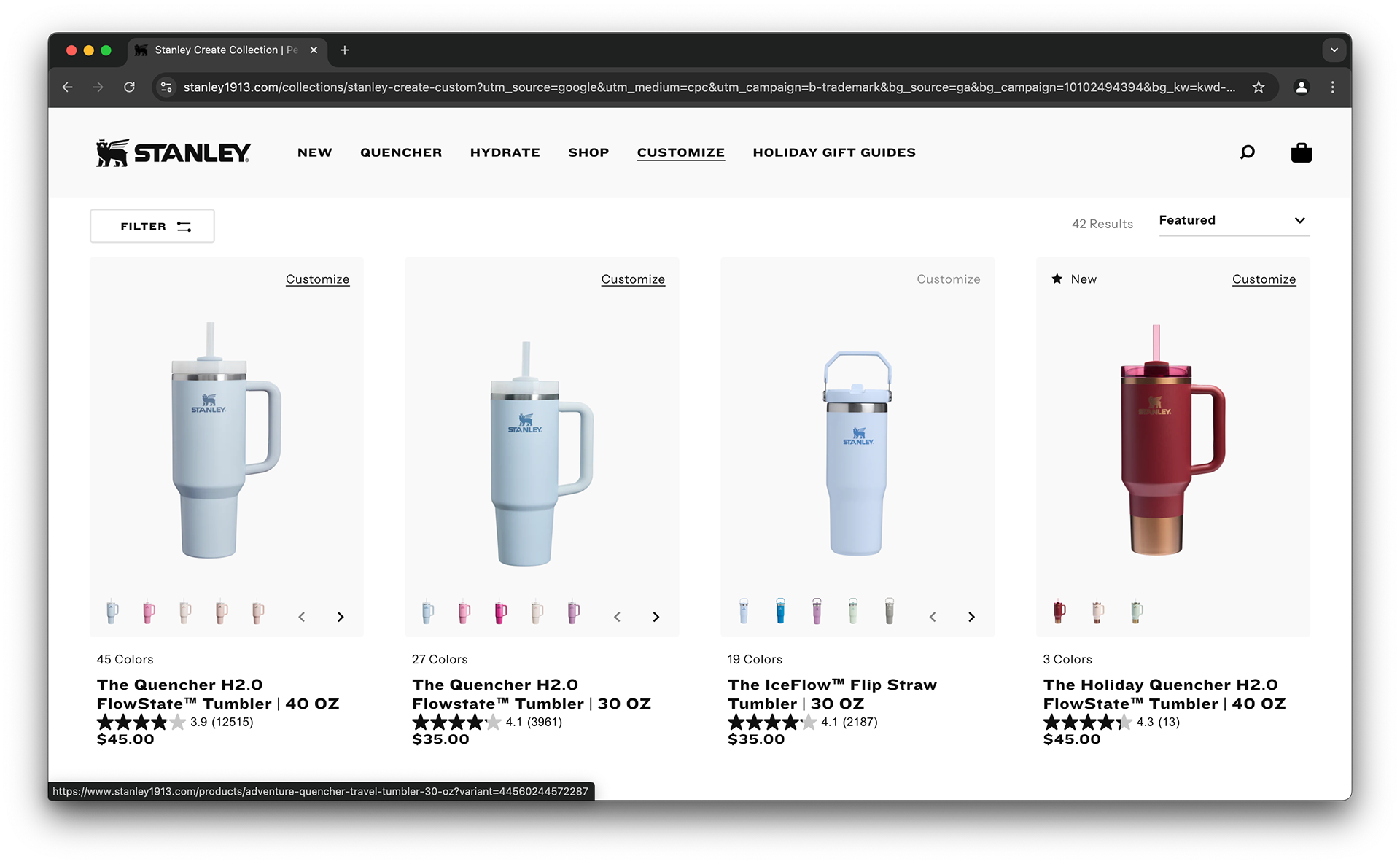Screen dimensions: 1400x864
Task: Select blush pink swatch on Holiday Quencher
Action: click(1098, 611)
